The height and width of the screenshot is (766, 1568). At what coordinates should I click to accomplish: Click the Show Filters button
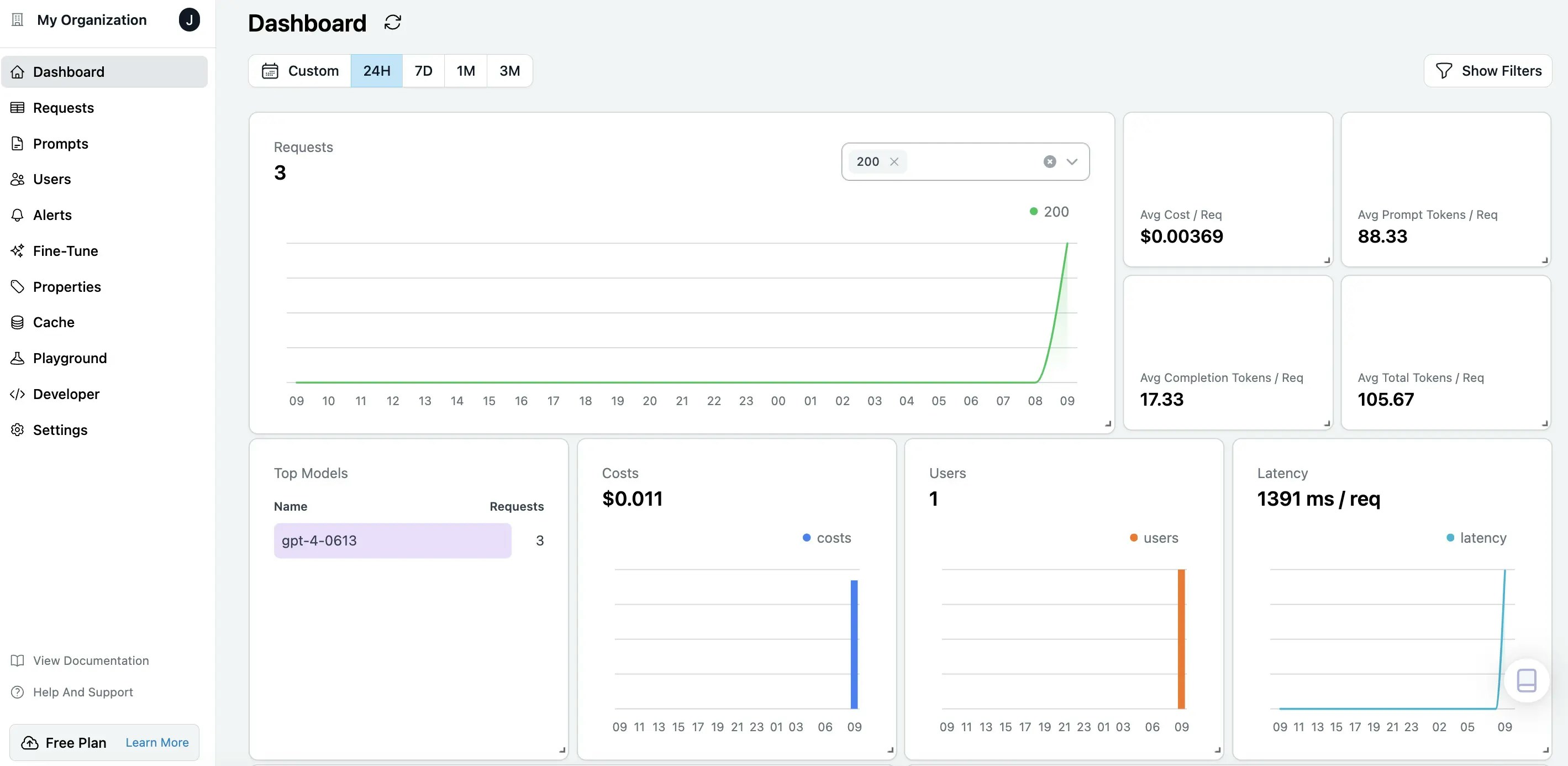point(1488,71)
